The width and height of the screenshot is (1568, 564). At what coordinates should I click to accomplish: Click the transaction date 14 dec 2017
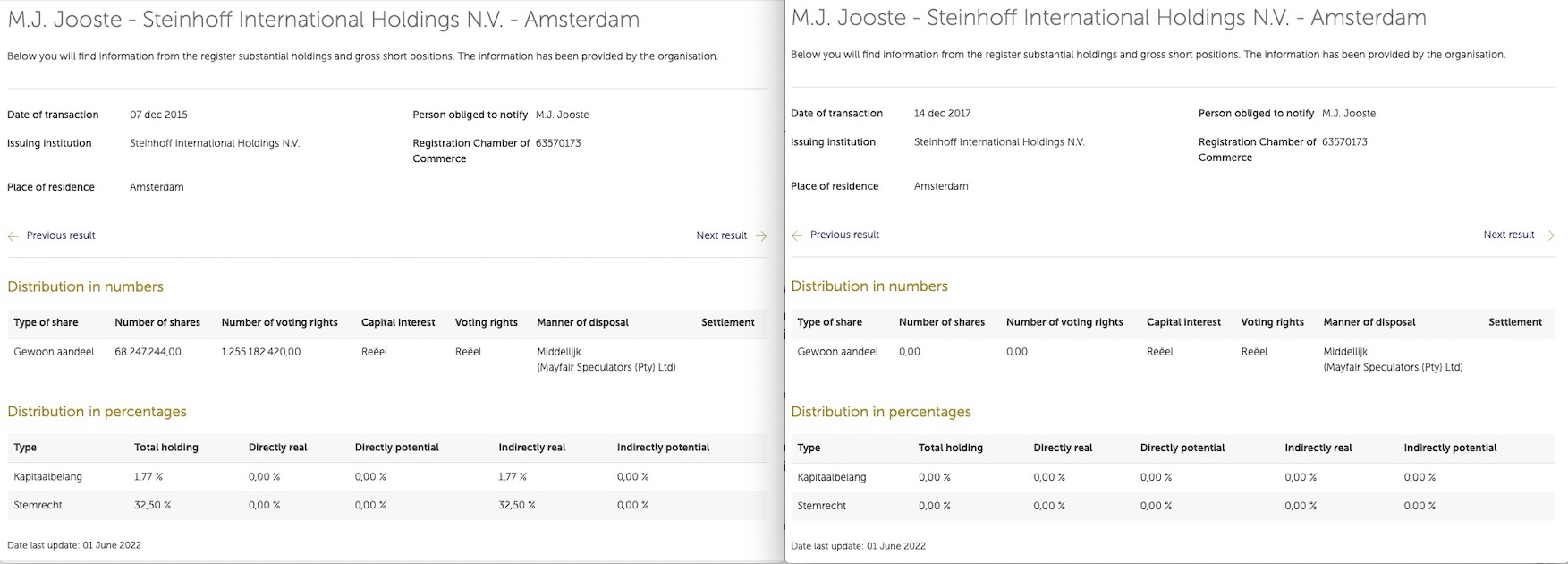coord(942,114)
